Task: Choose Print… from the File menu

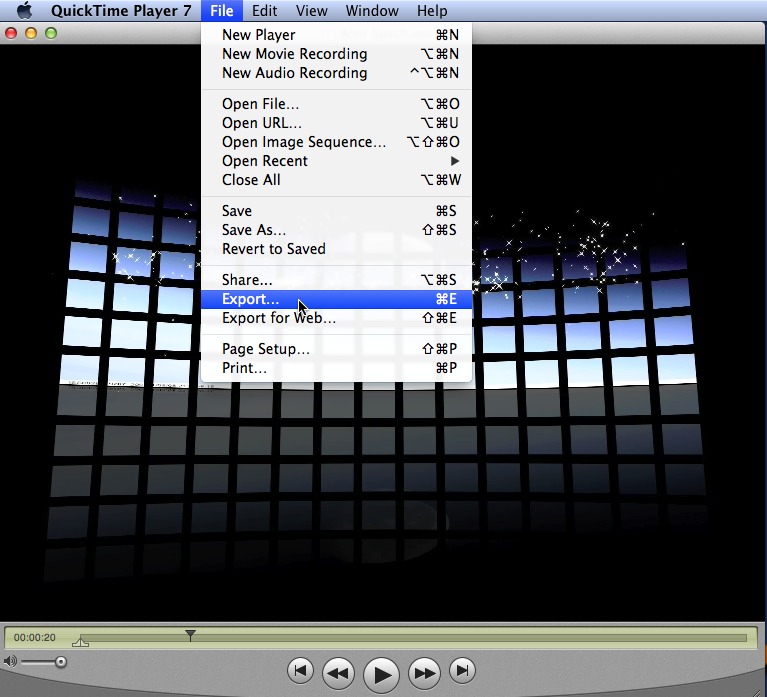Action: [x=337, y=368]
